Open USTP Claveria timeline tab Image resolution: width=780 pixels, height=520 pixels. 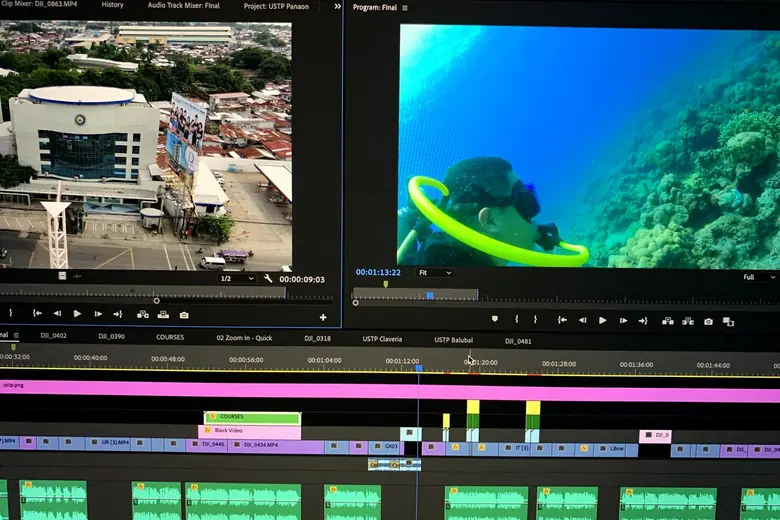[382, 339]
